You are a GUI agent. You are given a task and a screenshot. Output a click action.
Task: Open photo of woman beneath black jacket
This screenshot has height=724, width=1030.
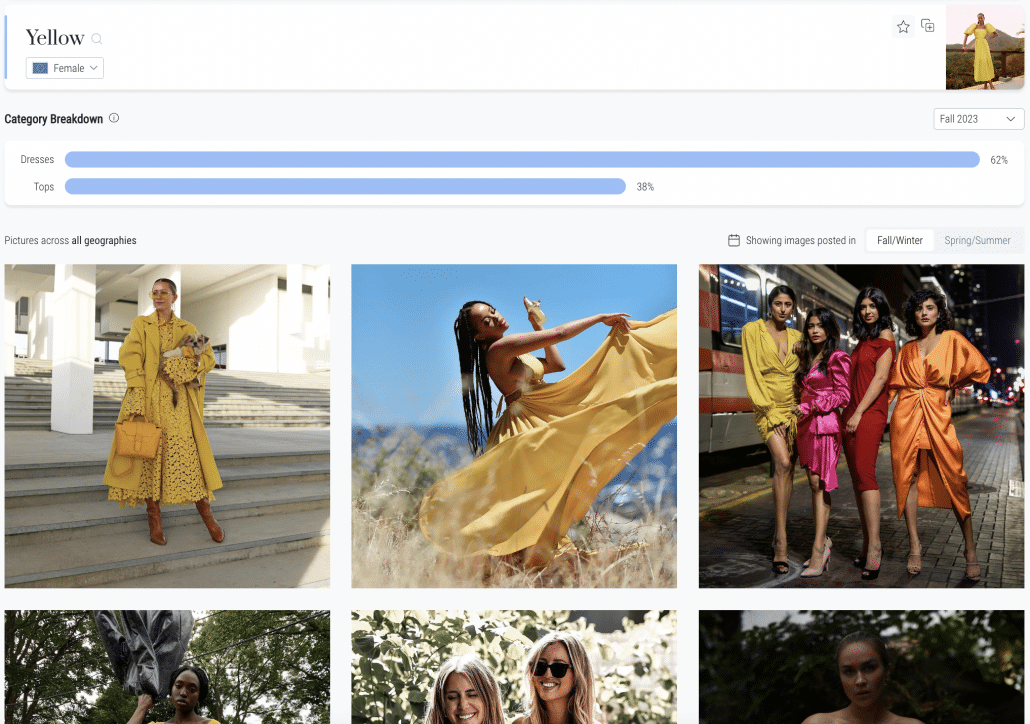coord(167,667)
